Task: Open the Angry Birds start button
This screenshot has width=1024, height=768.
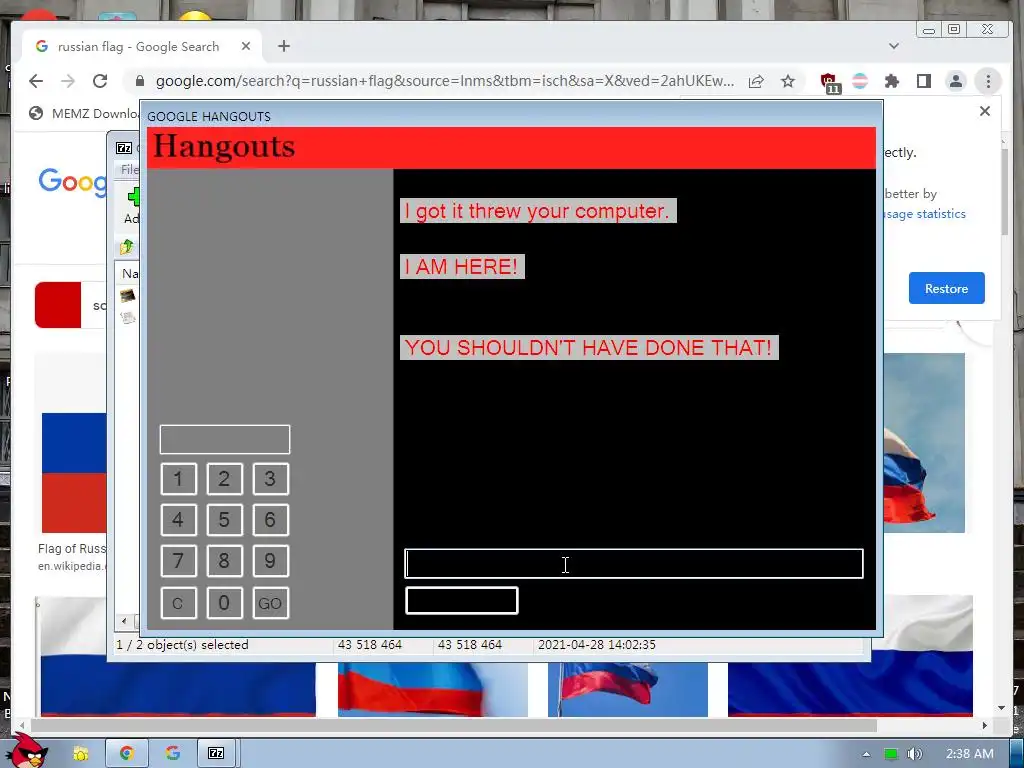Action: coord(27,751)
